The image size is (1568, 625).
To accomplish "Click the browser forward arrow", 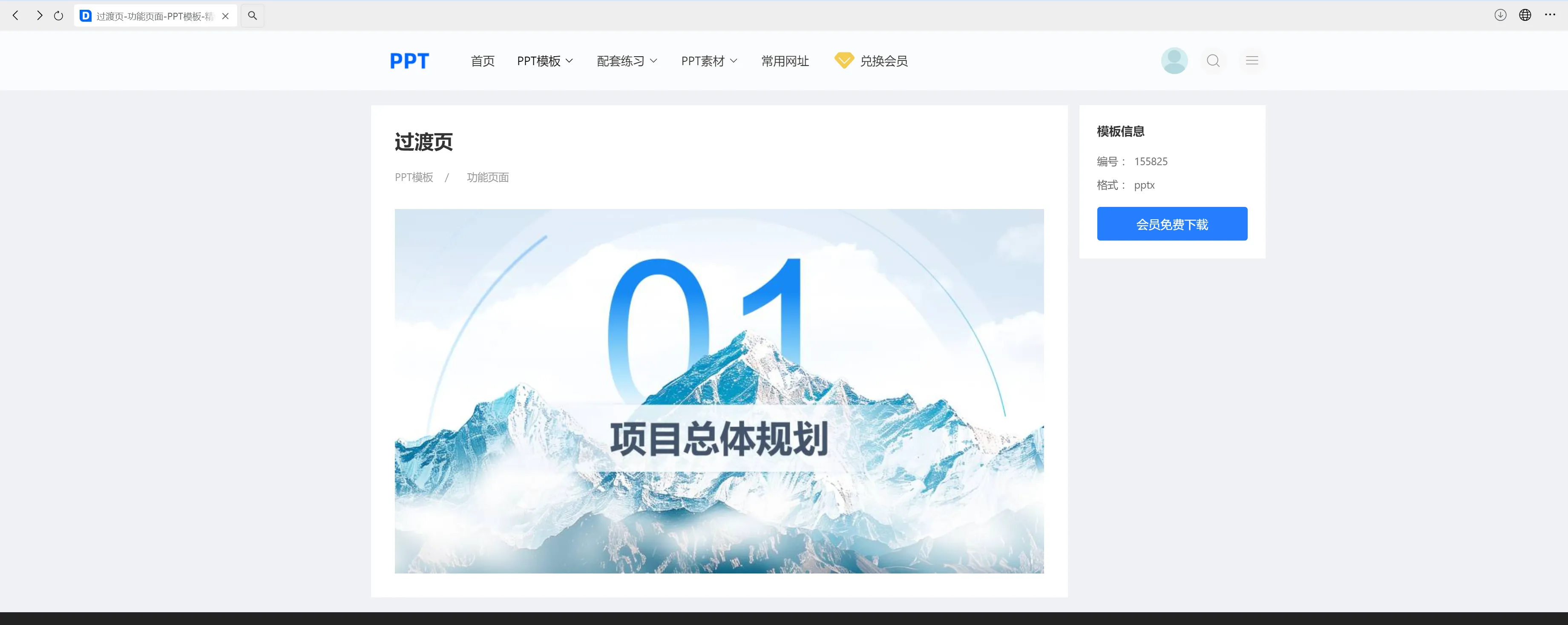I will click(x=40, y=16).
